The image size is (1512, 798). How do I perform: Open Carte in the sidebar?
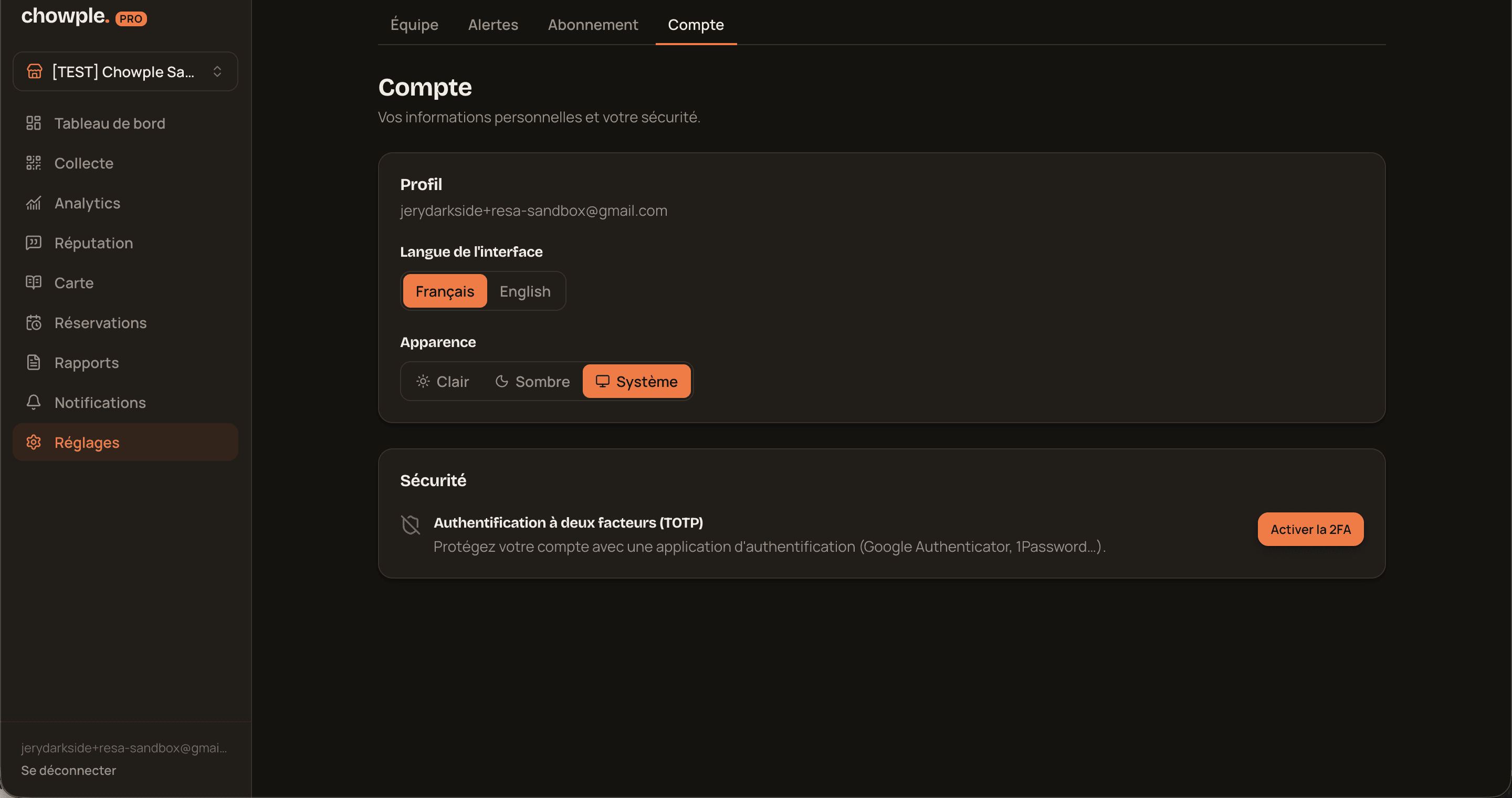[x=125, y=283]
